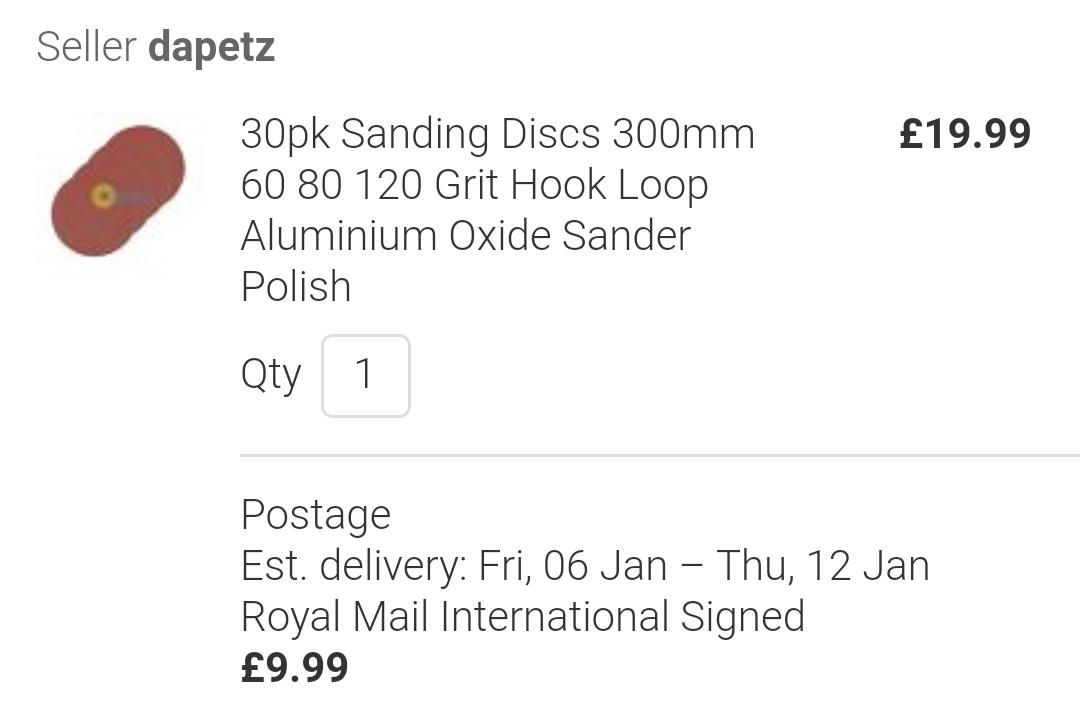Click the Aluminium Oxide Sander title line
This screenshot has width=1080, height=710.
coord(466,236)
